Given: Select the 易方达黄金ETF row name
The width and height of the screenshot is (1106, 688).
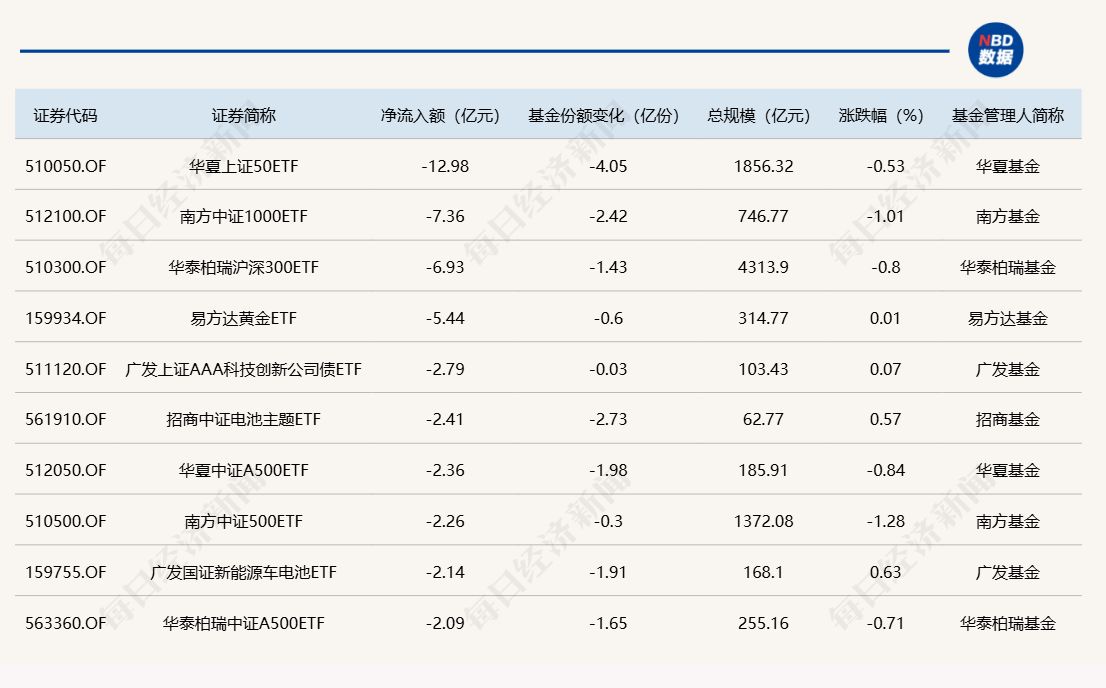Looking at the screenshot, I should tap(243, 319).
